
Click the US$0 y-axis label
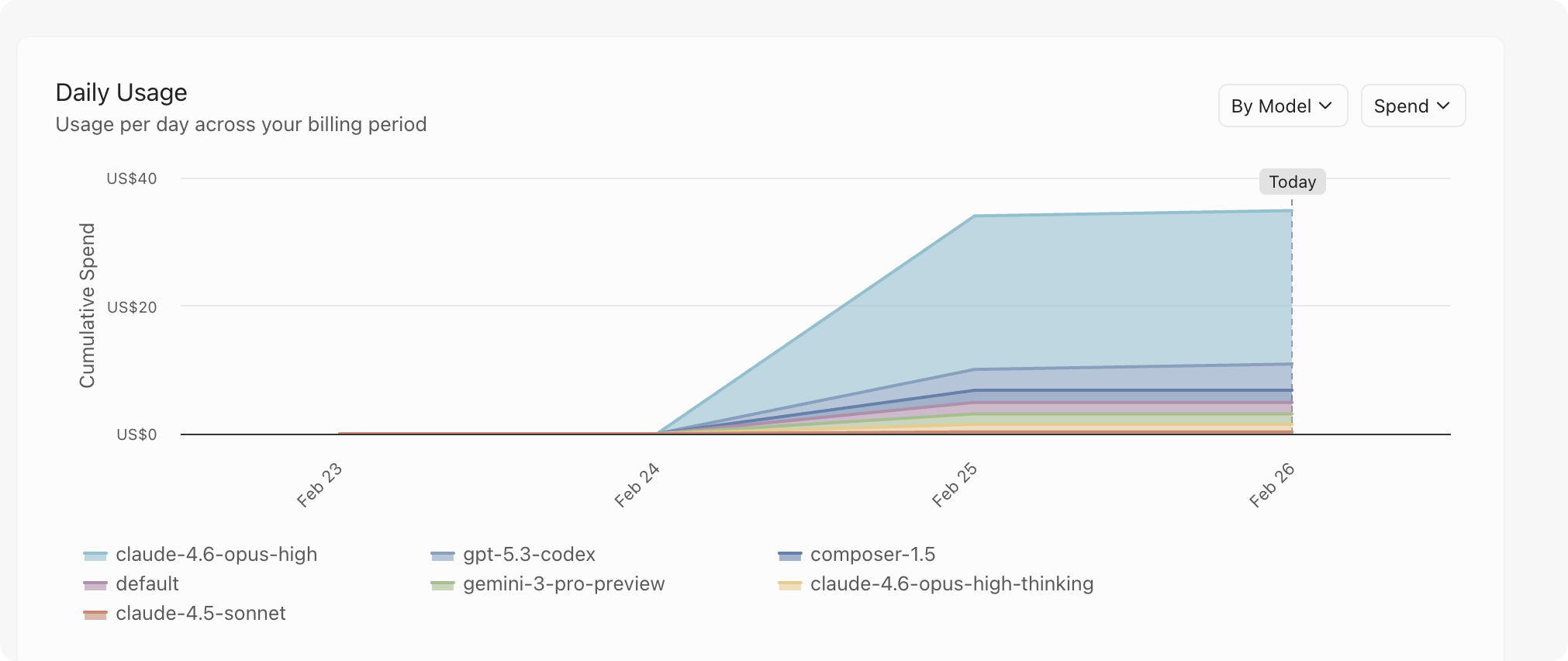pyautogui.click(x=136, y=434)
